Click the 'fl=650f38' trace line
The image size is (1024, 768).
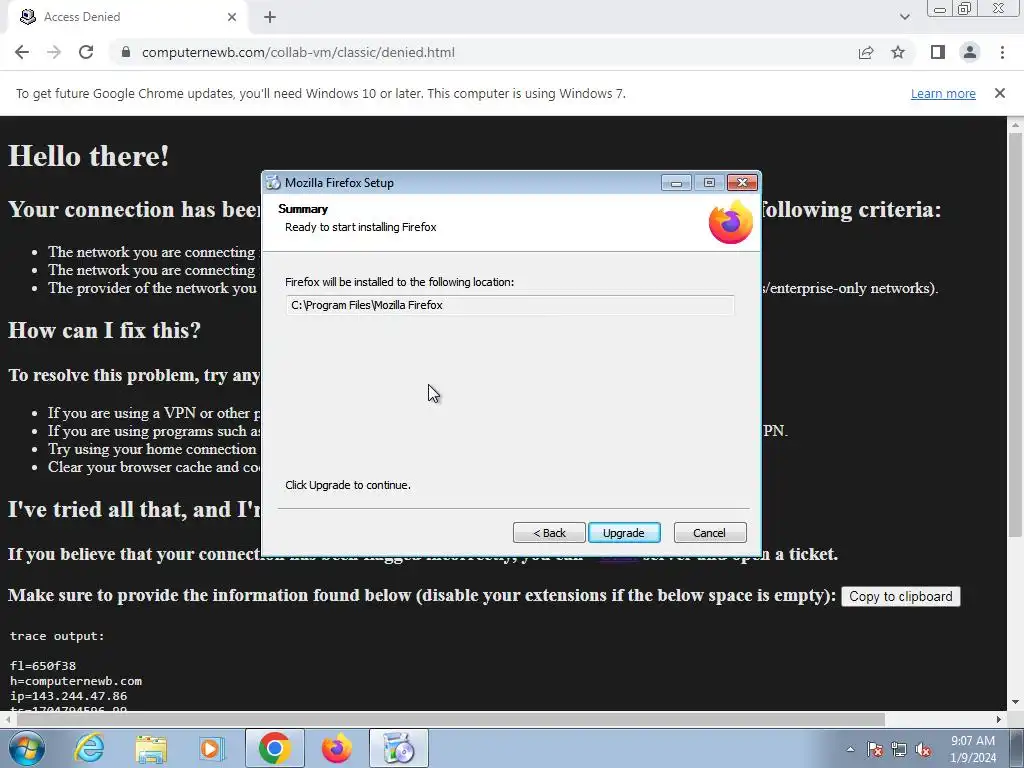coord(43,666)
